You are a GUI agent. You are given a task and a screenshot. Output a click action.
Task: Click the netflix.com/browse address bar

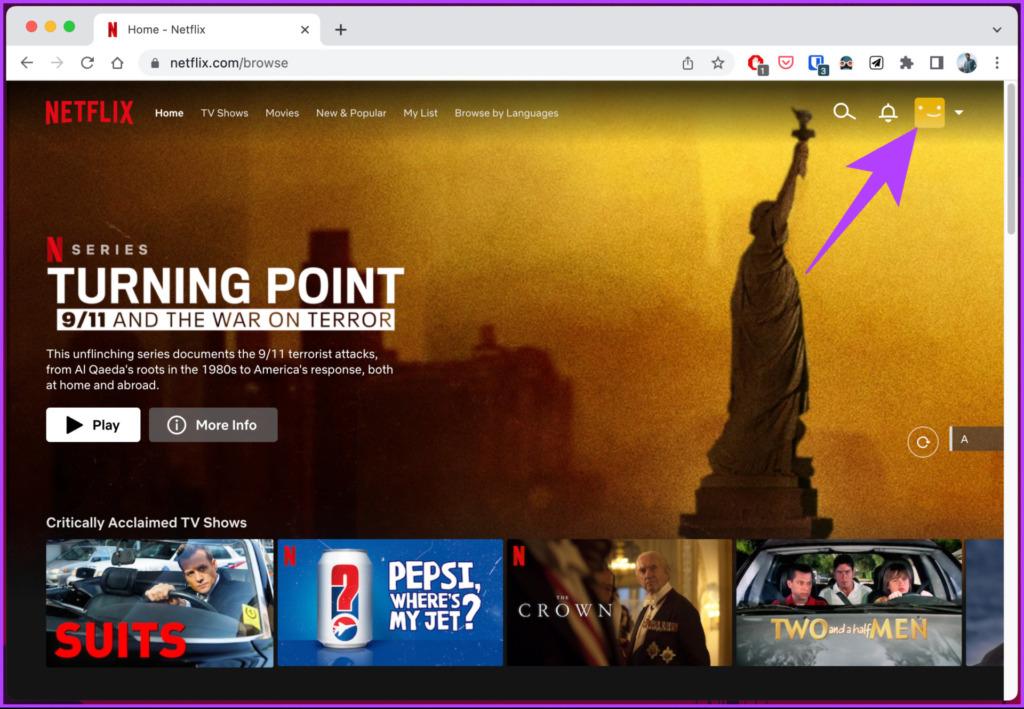pyautogui.click(x=411, y=63)
